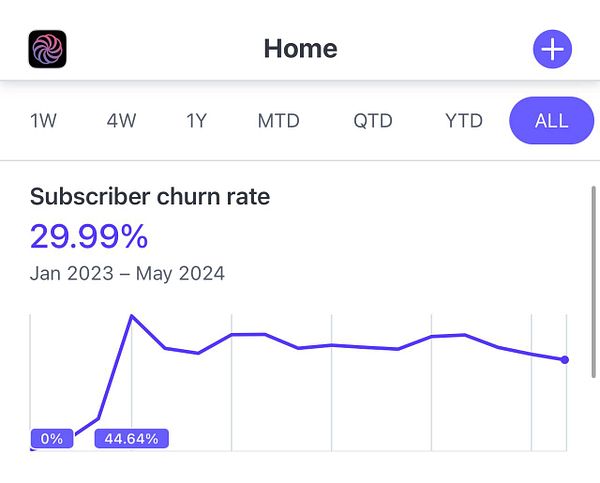Click the Jan 2023 – May 2024 date range

click(x=127, y=273)
